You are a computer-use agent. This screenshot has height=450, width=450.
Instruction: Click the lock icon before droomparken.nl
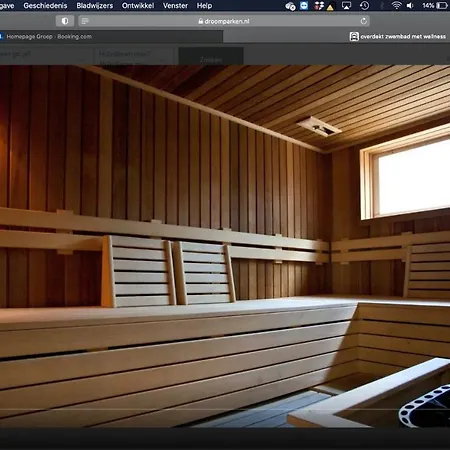pos(201,21)
